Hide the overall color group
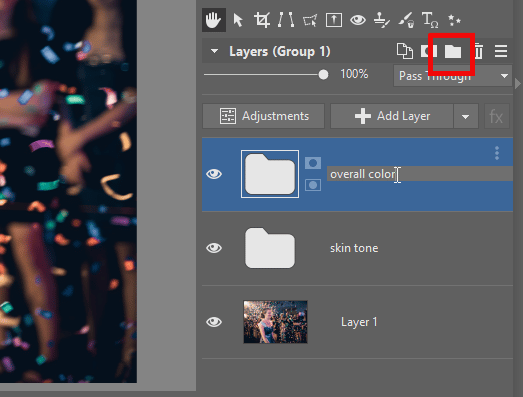This screenshot has height=397, width=523. tap(214, 174)
